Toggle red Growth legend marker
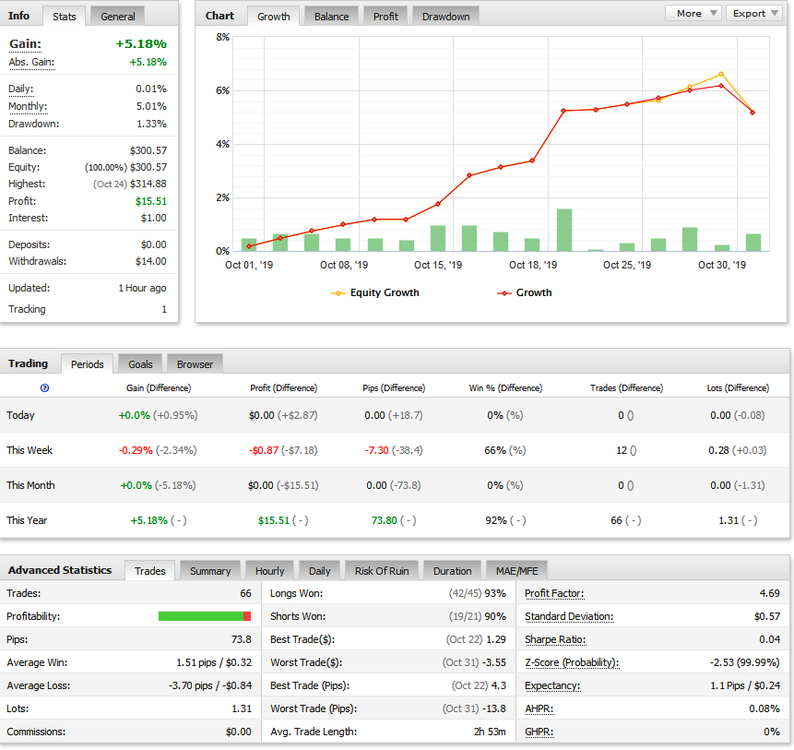The height and width of the screenshot is (750, 794). [x=504, y=293]
